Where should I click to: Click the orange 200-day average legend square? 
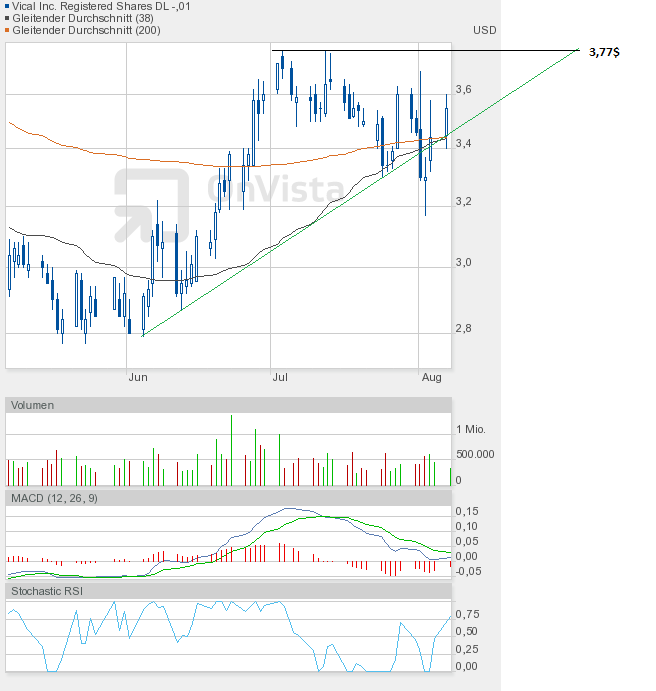(8, 30)
